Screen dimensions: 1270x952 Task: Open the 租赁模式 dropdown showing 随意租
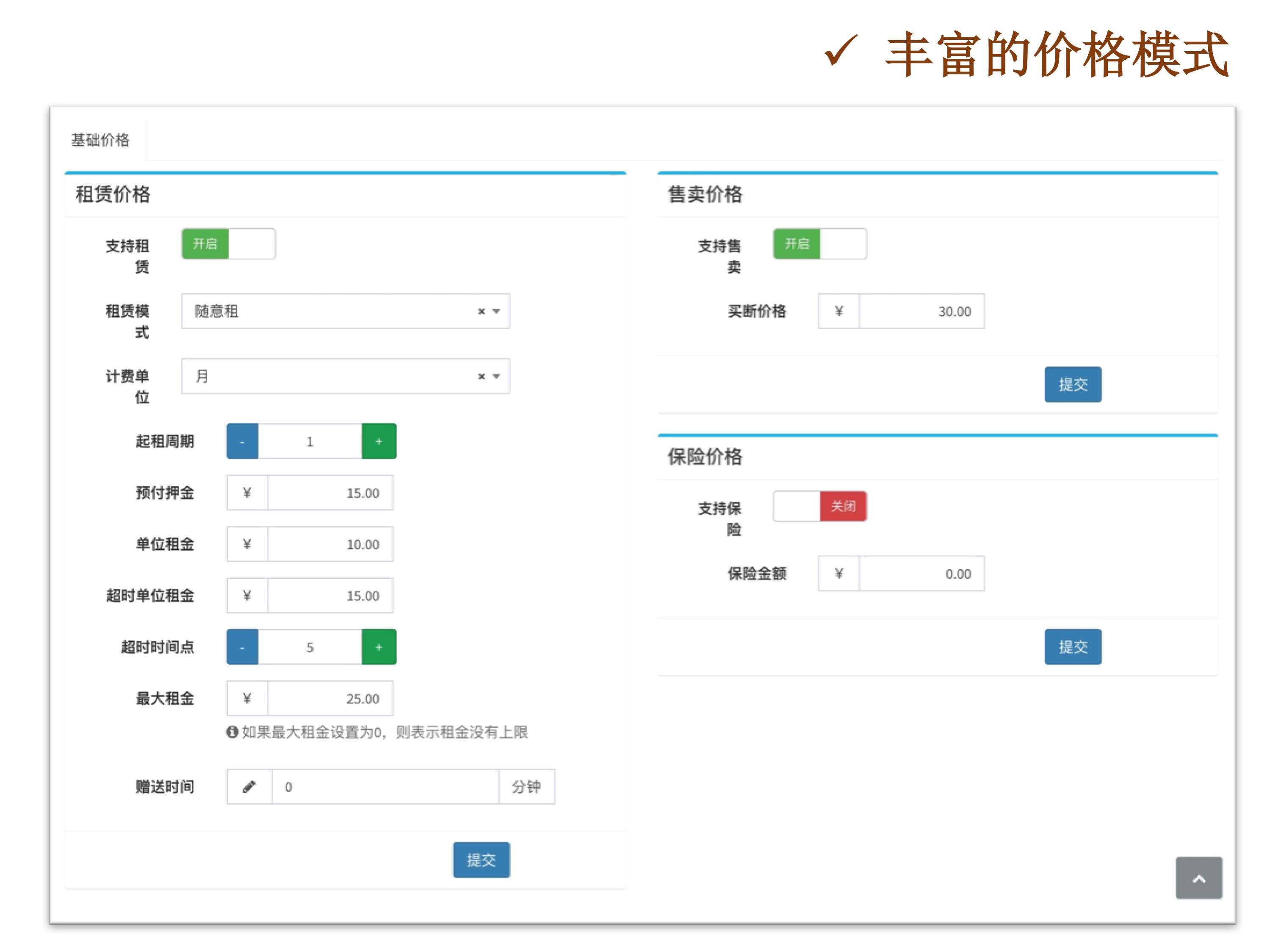click(x=346, y=311)
